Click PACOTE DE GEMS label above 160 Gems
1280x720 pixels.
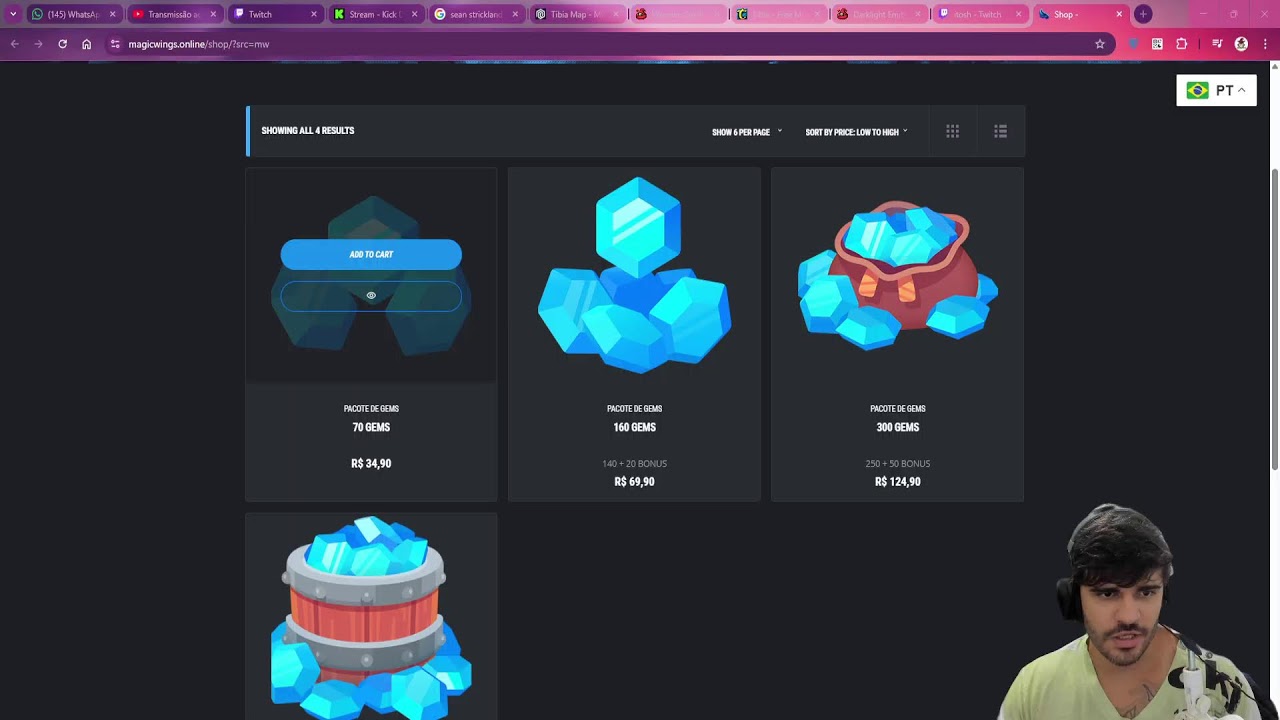point(634,409)
